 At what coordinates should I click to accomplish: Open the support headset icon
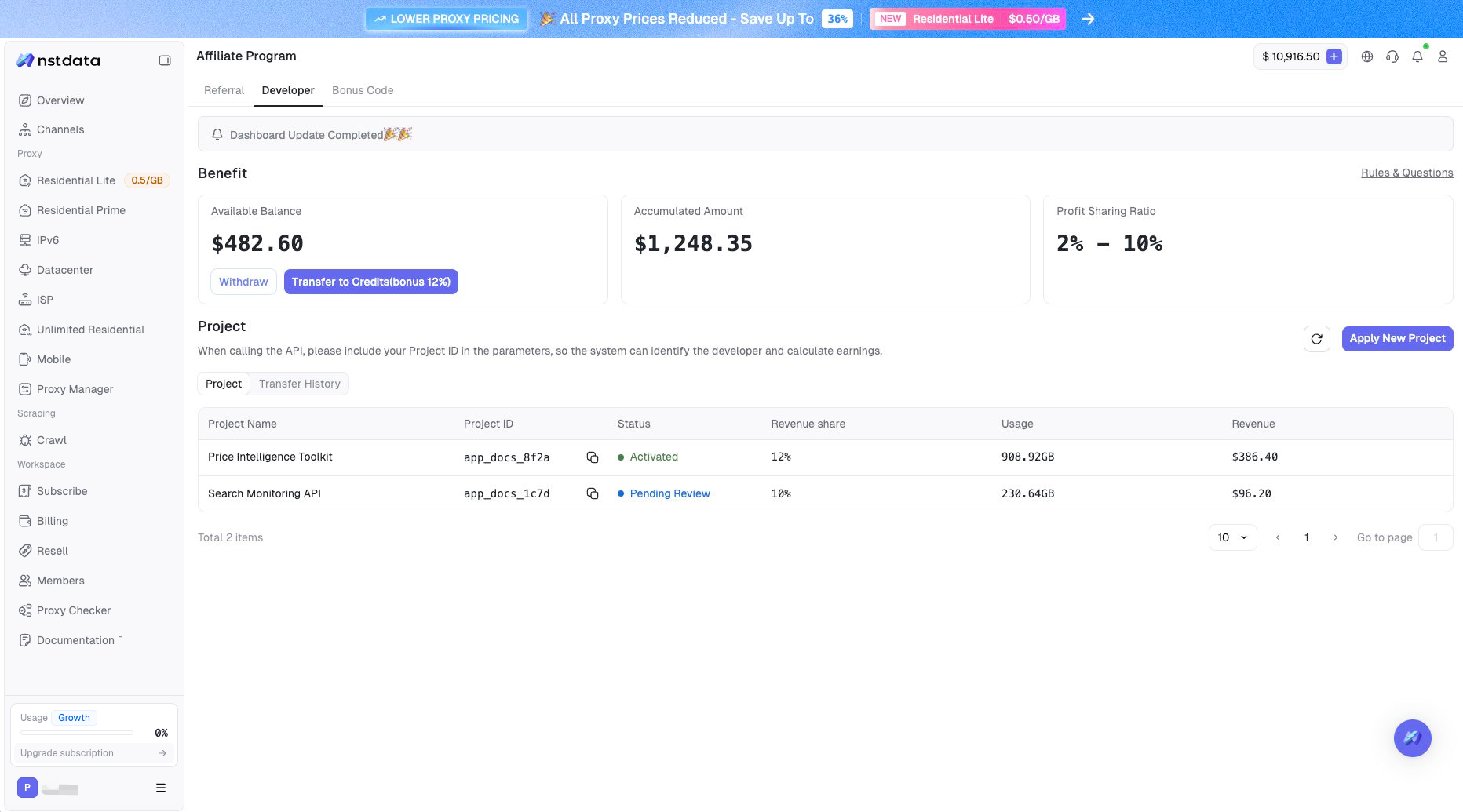click(x=1392, y=56)
